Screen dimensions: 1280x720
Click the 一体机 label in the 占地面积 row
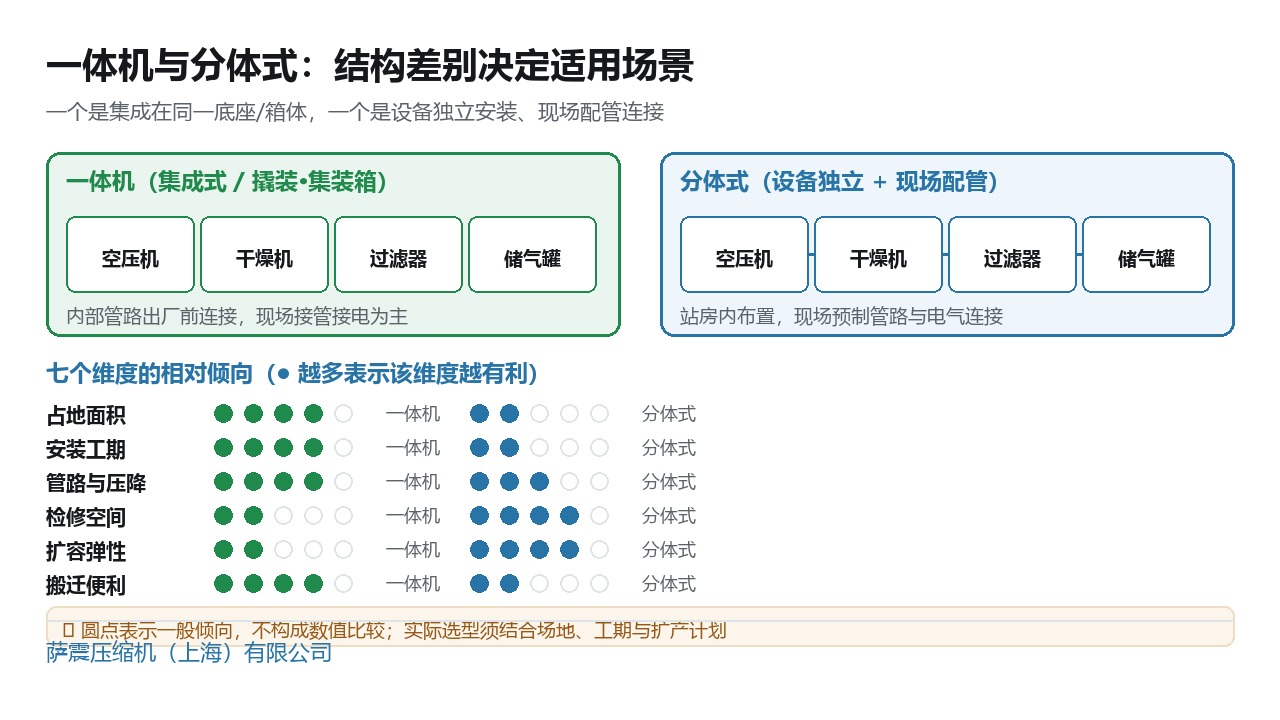[x=413, y=414]
